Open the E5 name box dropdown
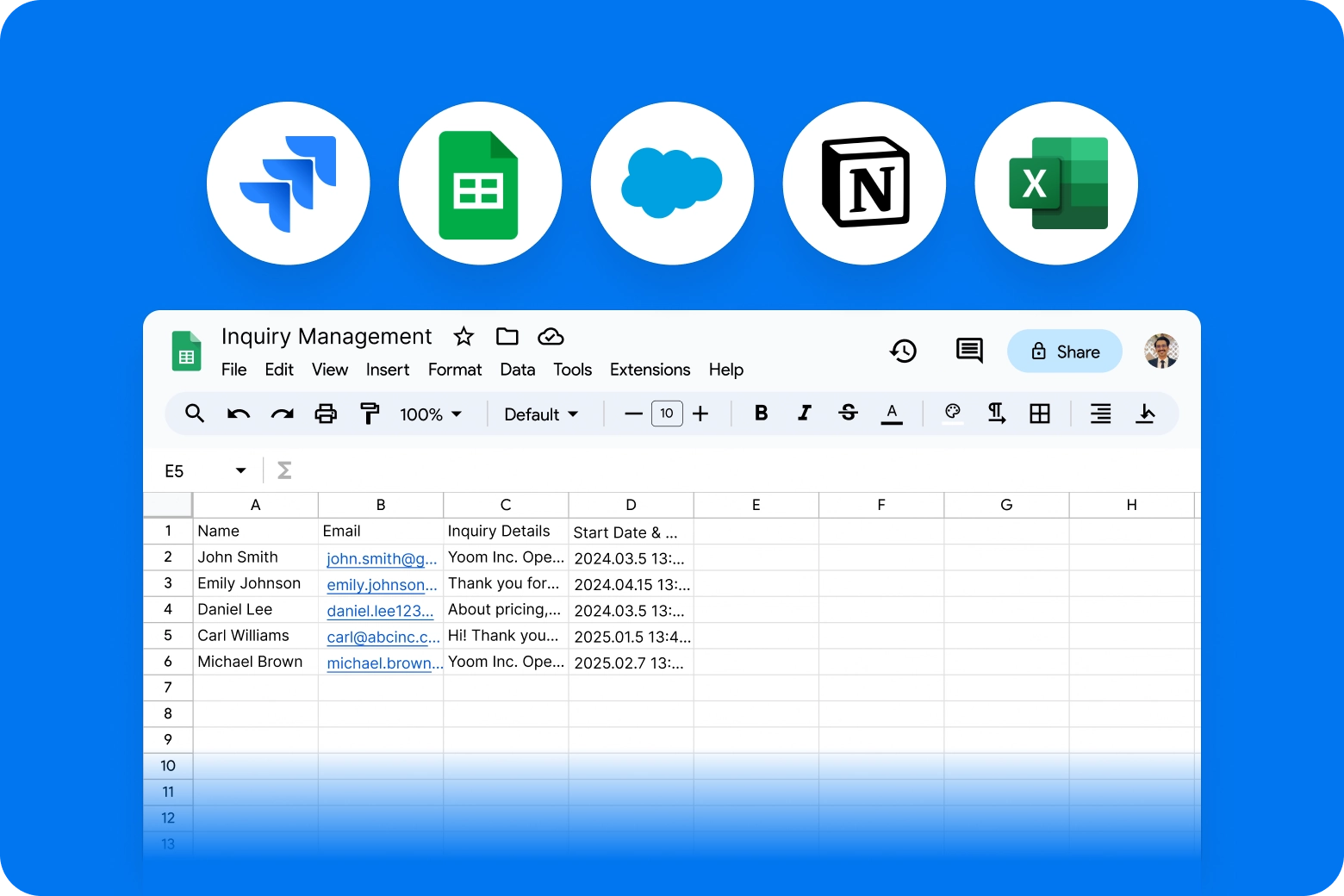Screen dimensions: 1344x896 240,470
